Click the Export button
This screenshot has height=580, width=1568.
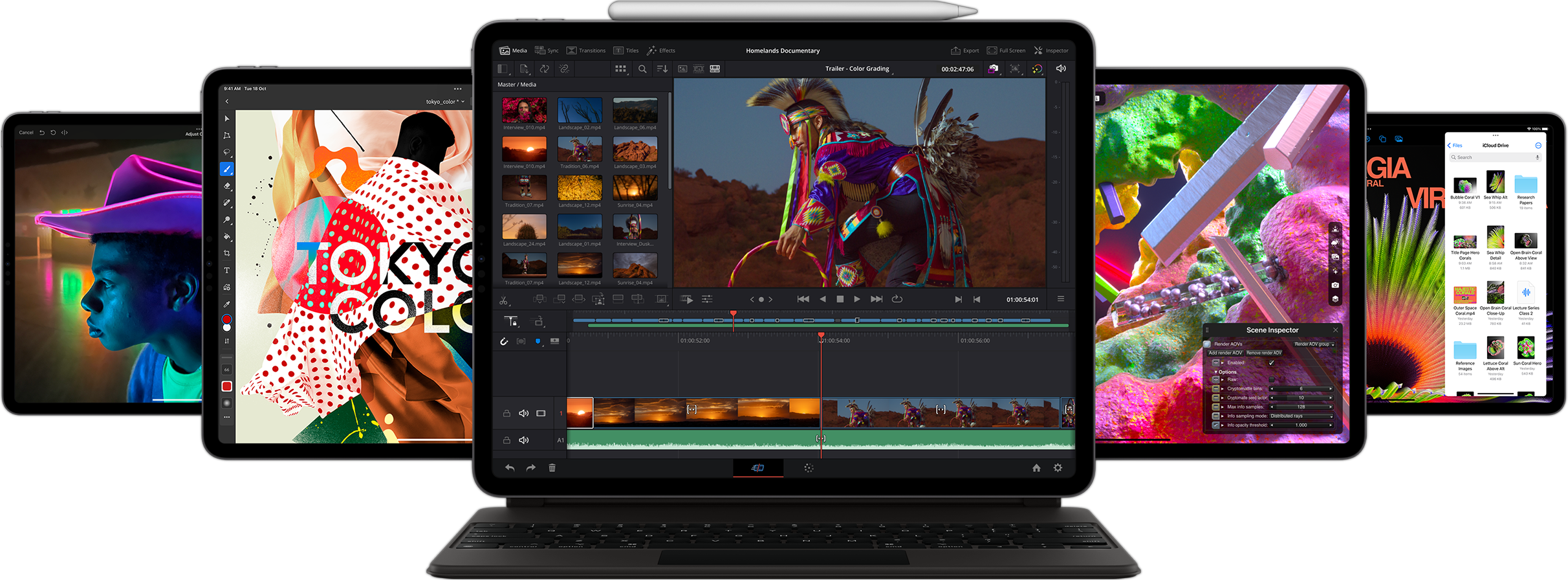point(964,50)
